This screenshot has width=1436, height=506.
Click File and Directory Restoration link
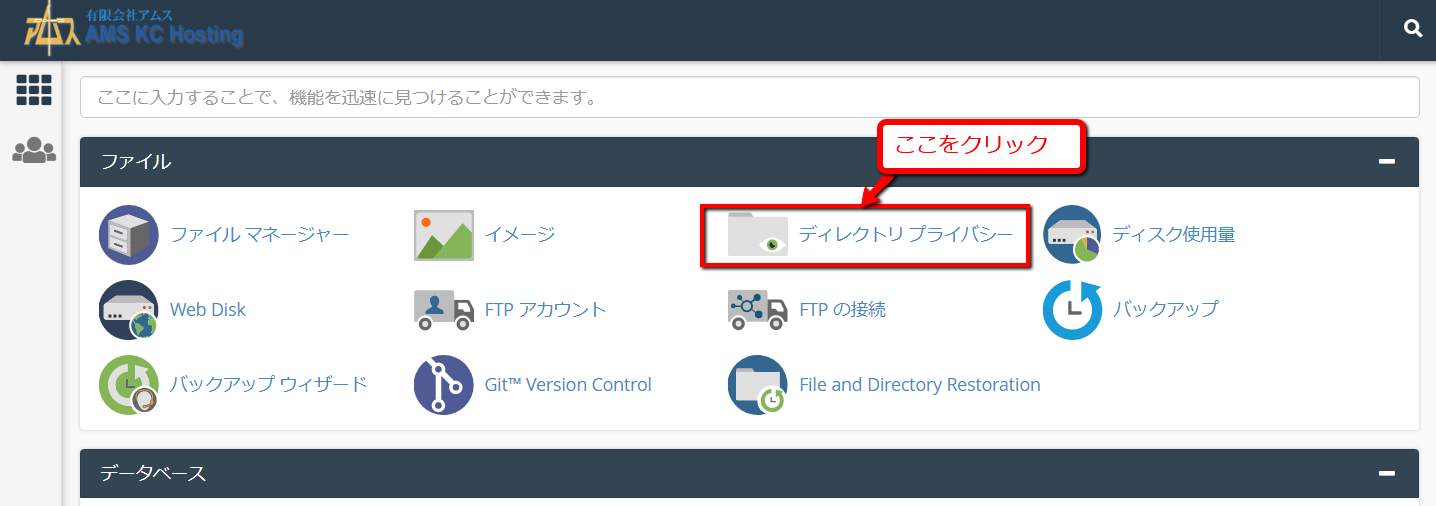click(920, 385)
